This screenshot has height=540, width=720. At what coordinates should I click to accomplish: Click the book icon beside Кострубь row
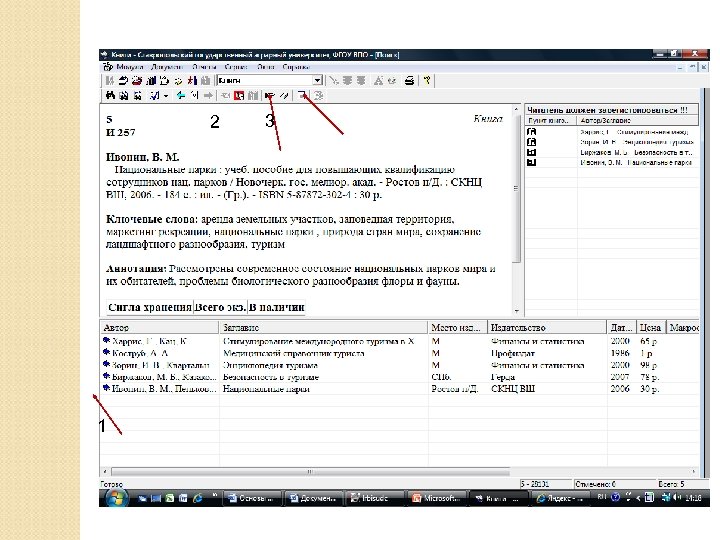tap(107, 352)
